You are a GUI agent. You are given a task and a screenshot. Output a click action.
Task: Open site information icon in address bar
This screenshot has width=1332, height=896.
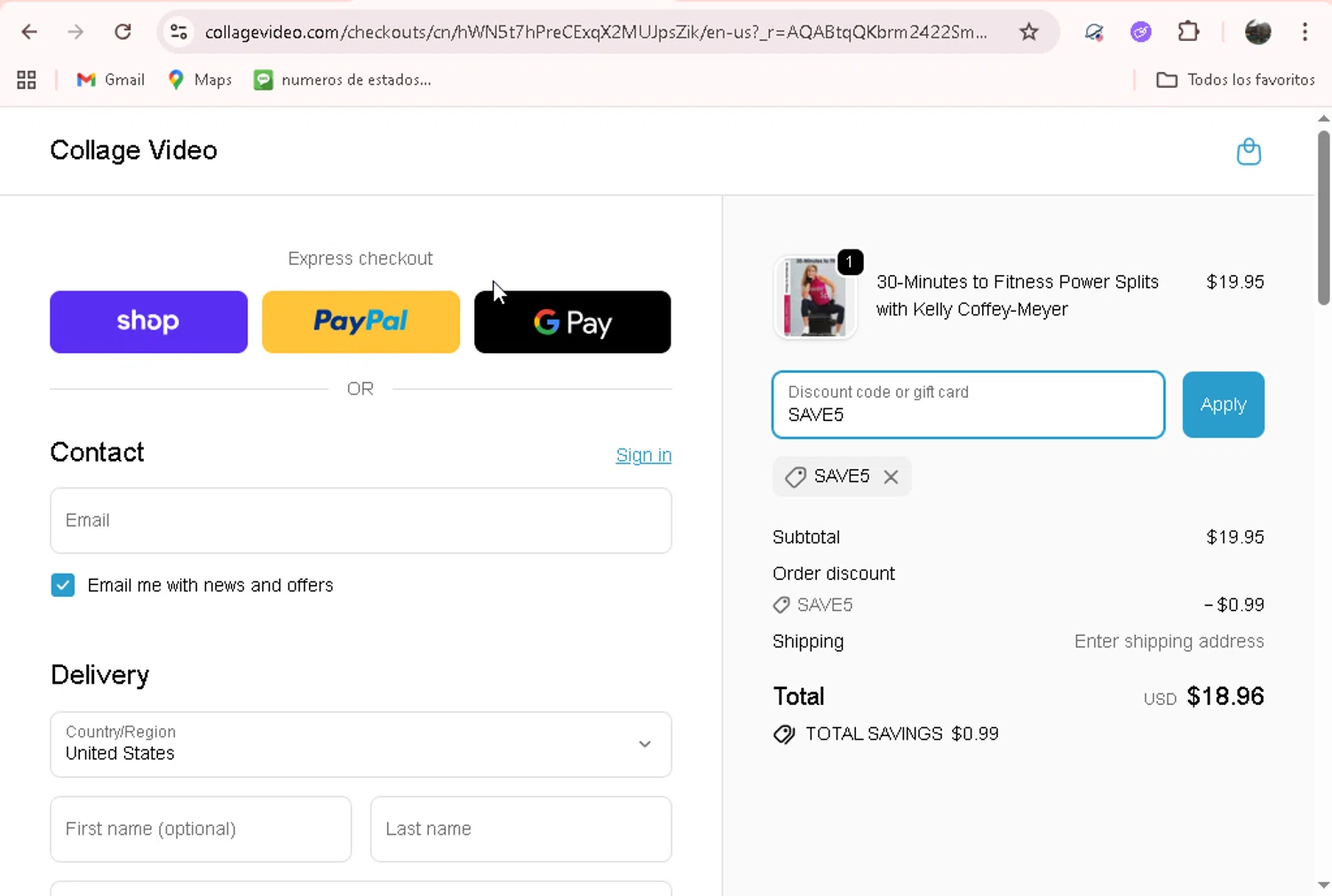pos(178,32)
